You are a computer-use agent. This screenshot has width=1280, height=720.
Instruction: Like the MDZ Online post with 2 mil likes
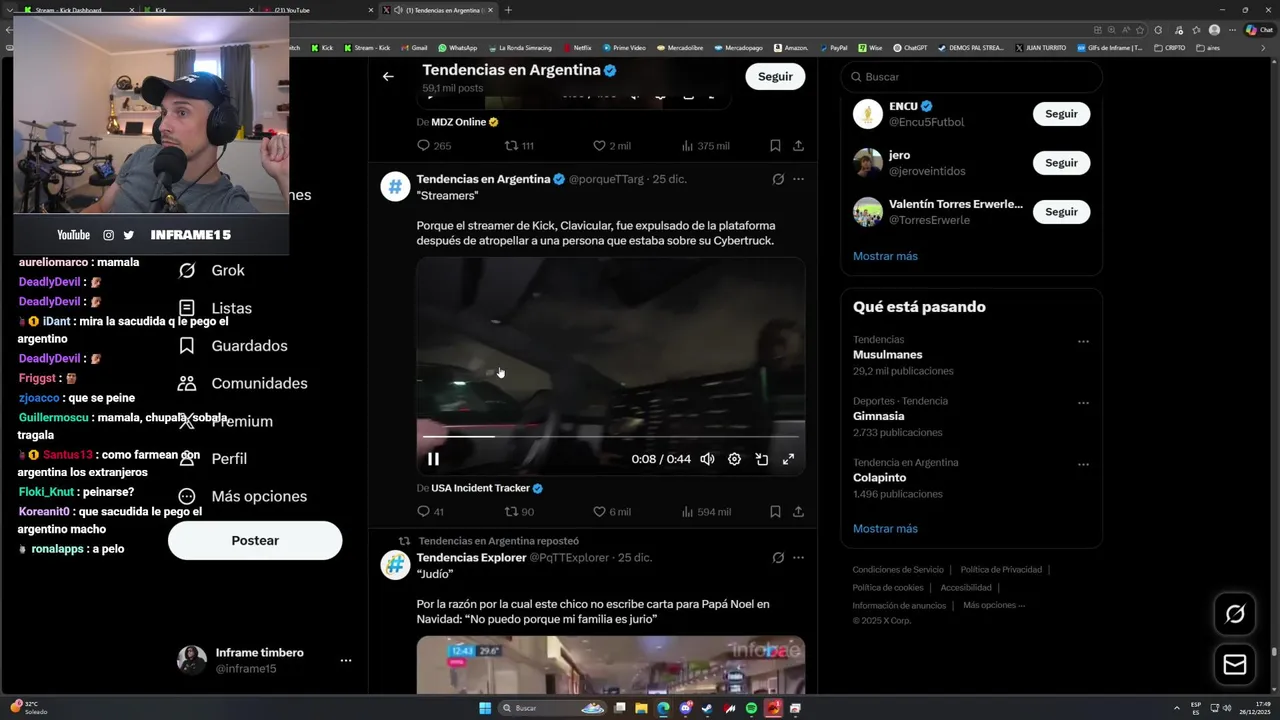(x=611, y=146)
